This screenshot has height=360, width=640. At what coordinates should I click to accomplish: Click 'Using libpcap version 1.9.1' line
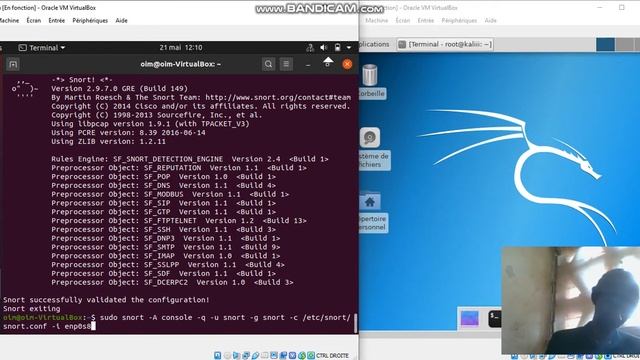150,124
